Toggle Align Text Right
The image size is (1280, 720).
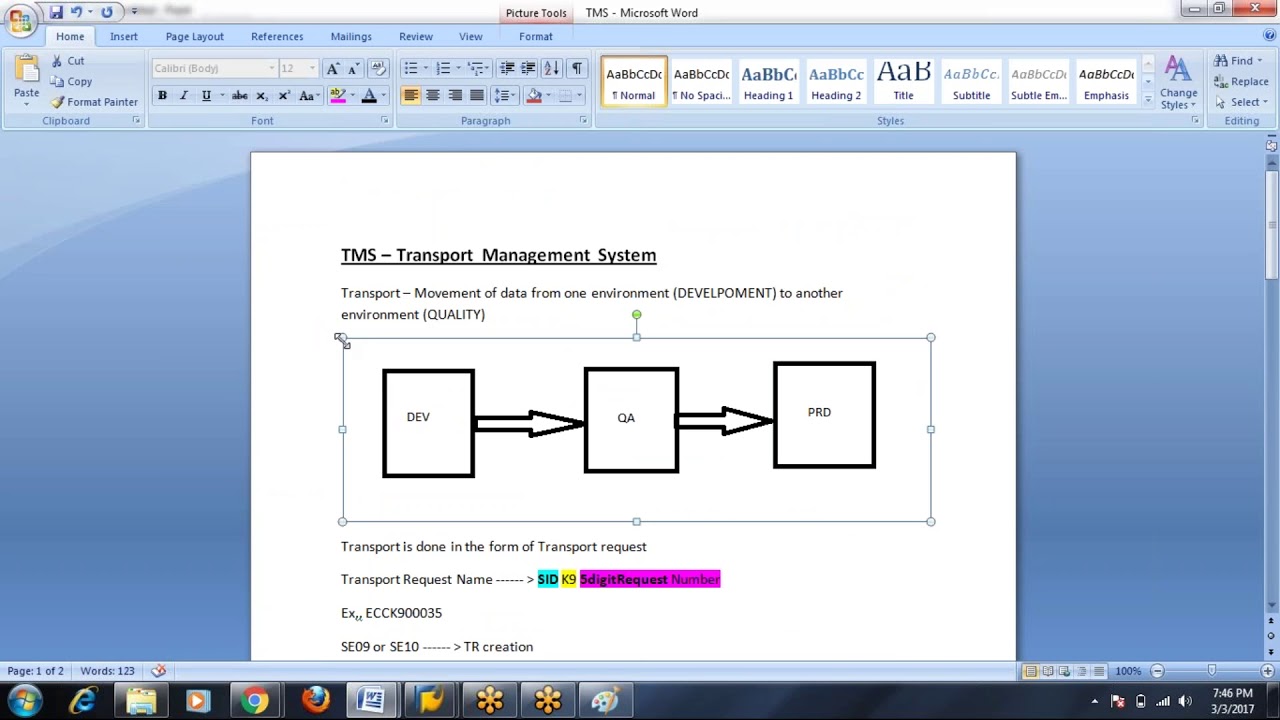coord(455,96)
